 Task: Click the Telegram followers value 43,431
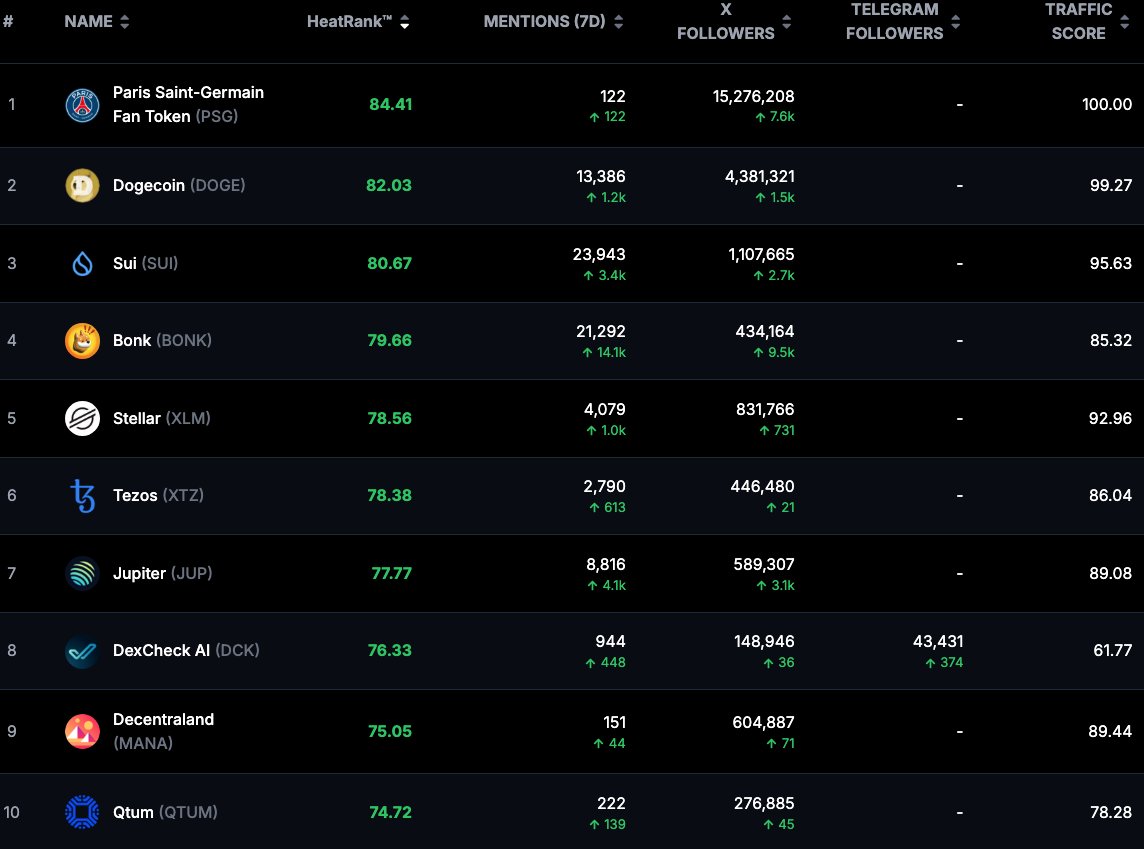click(938, 642)
